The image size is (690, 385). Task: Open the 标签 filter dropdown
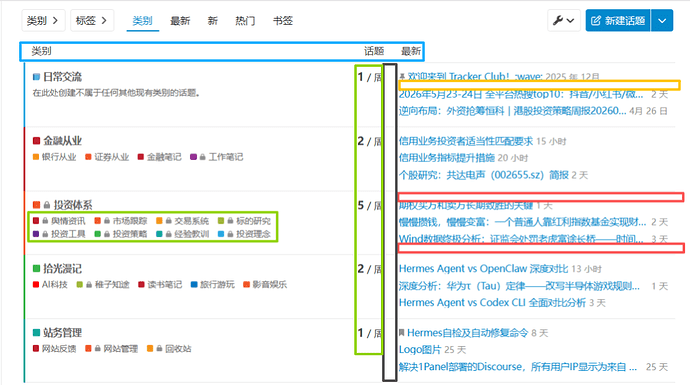click(x=92, y=20)
